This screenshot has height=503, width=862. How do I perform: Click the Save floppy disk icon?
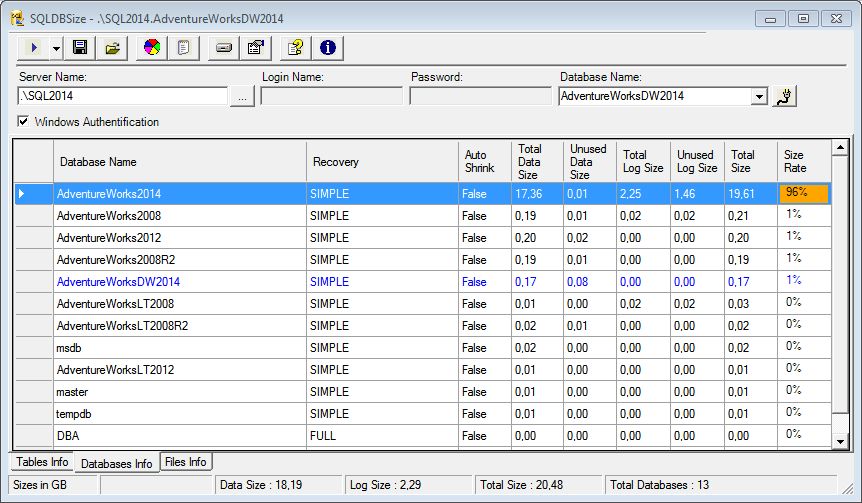coord(80,48)
